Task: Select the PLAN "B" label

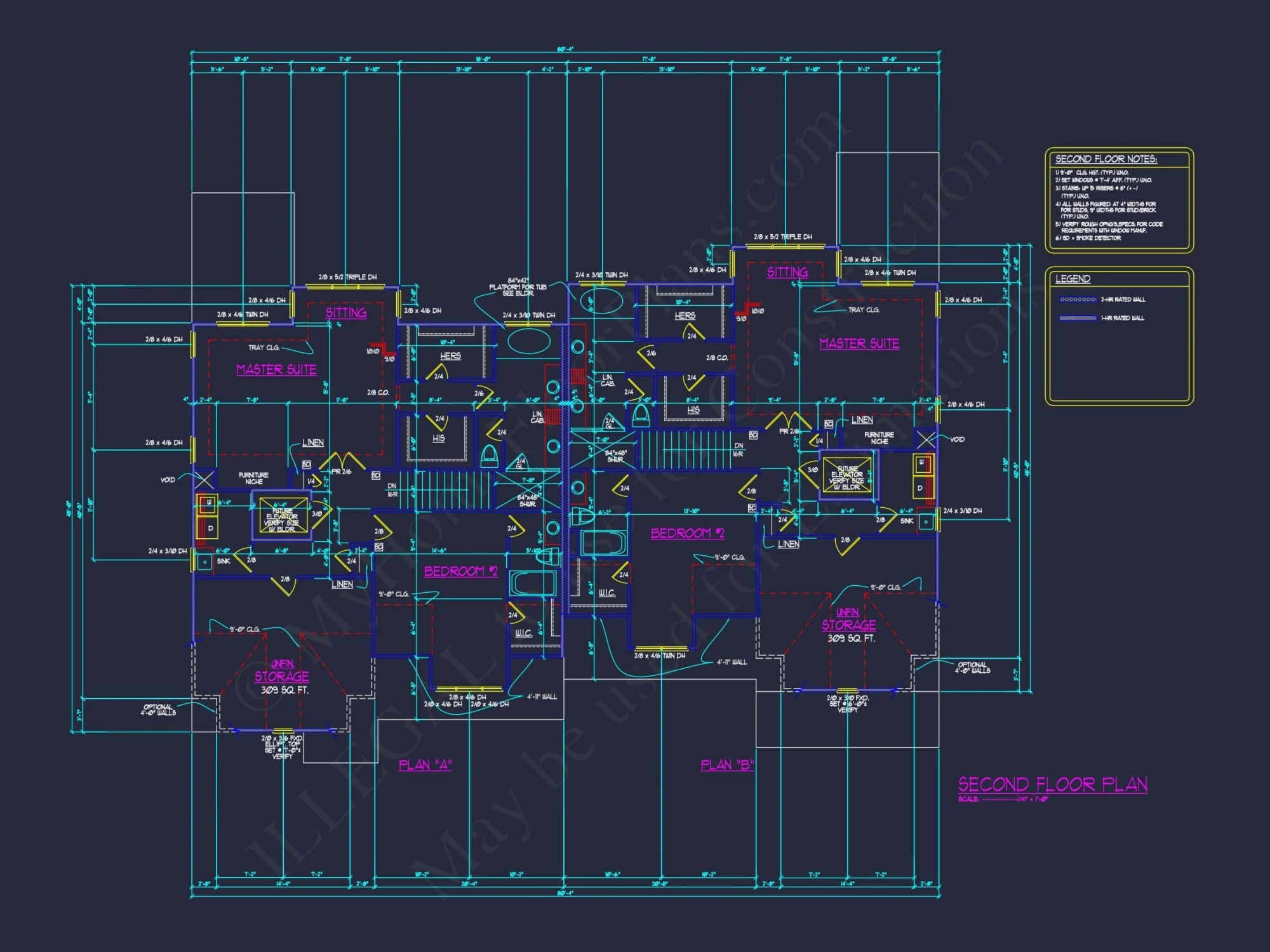Action: [x=726, y=765]
